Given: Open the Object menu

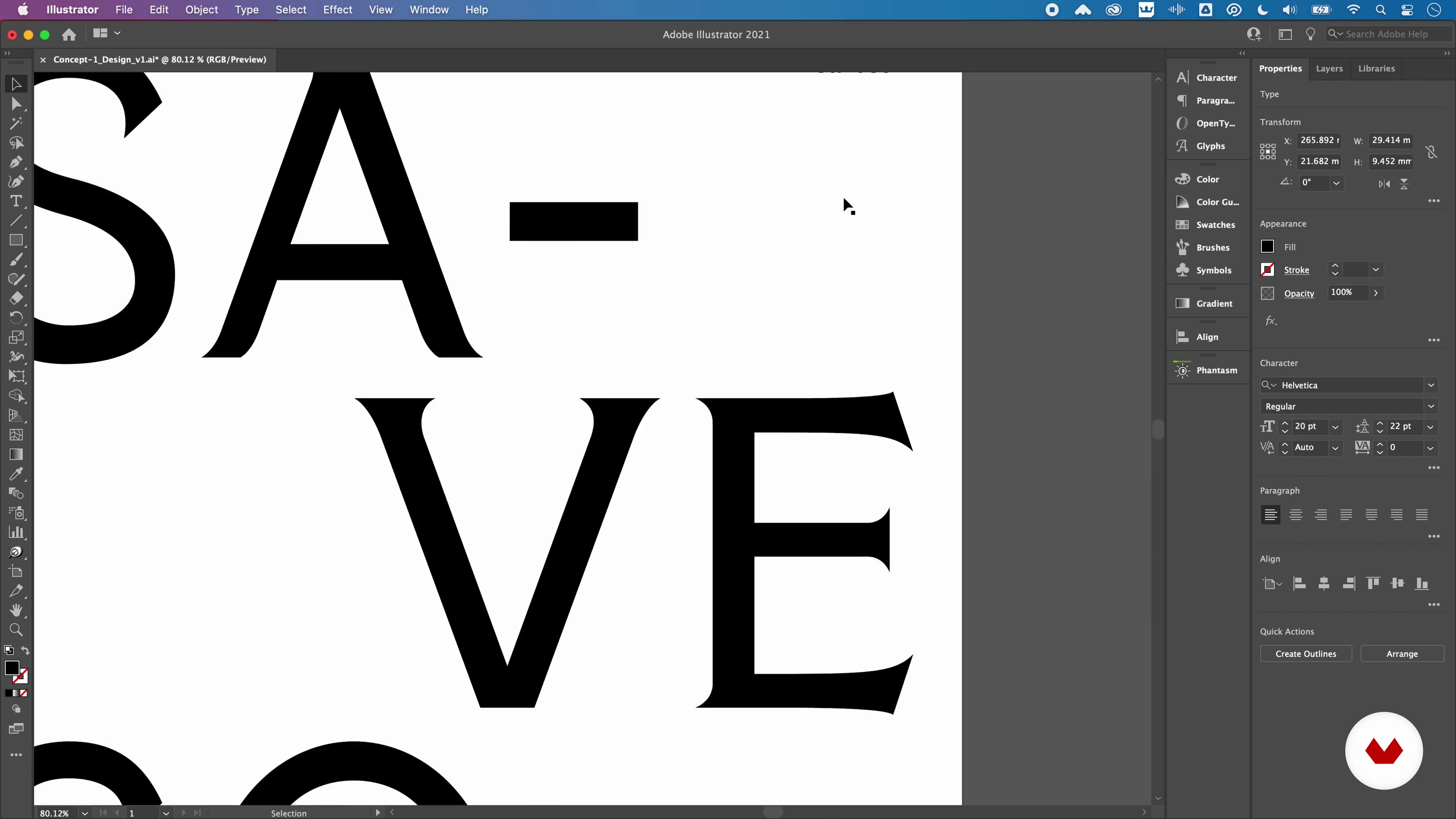Looking at the screenshot, I should click(201, 9).
